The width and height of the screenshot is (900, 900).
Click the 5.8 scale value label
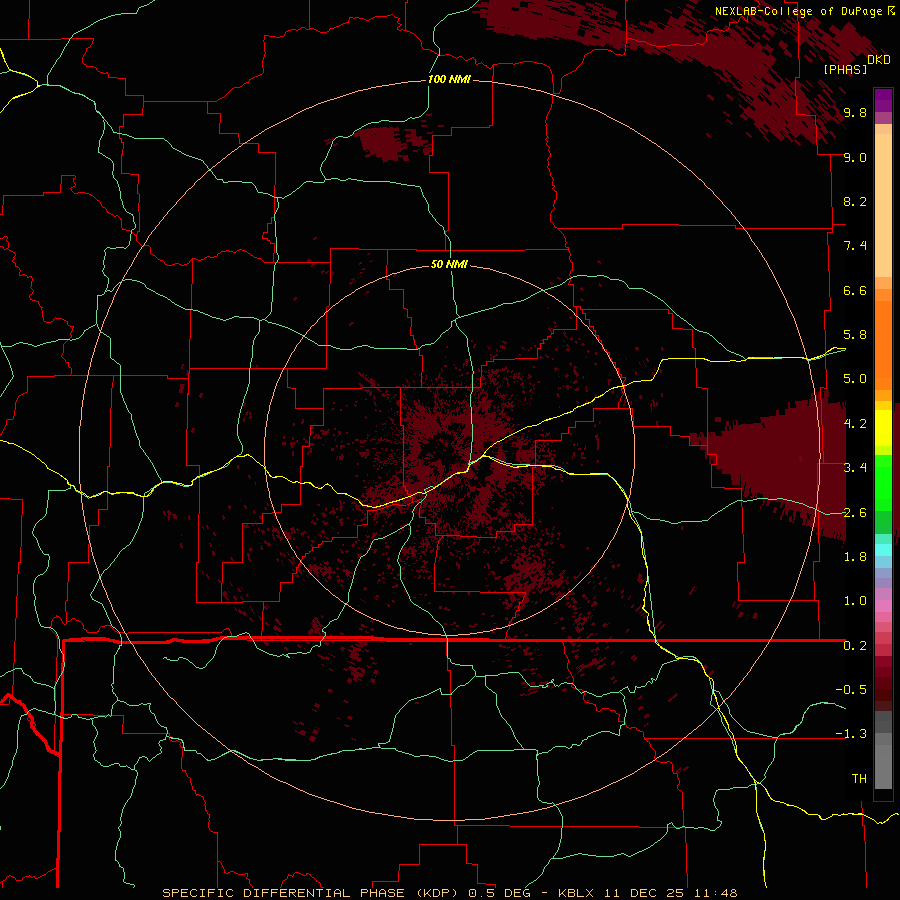(855, 335)
